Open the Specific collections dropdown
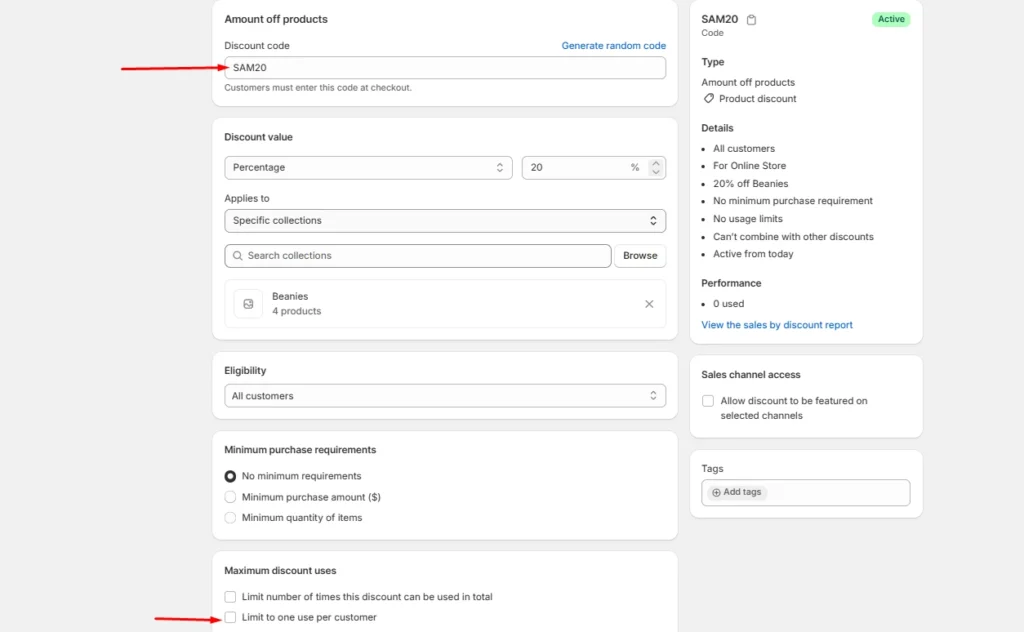The height and width of the screenshot is (632, 1024). click(445, 221)
